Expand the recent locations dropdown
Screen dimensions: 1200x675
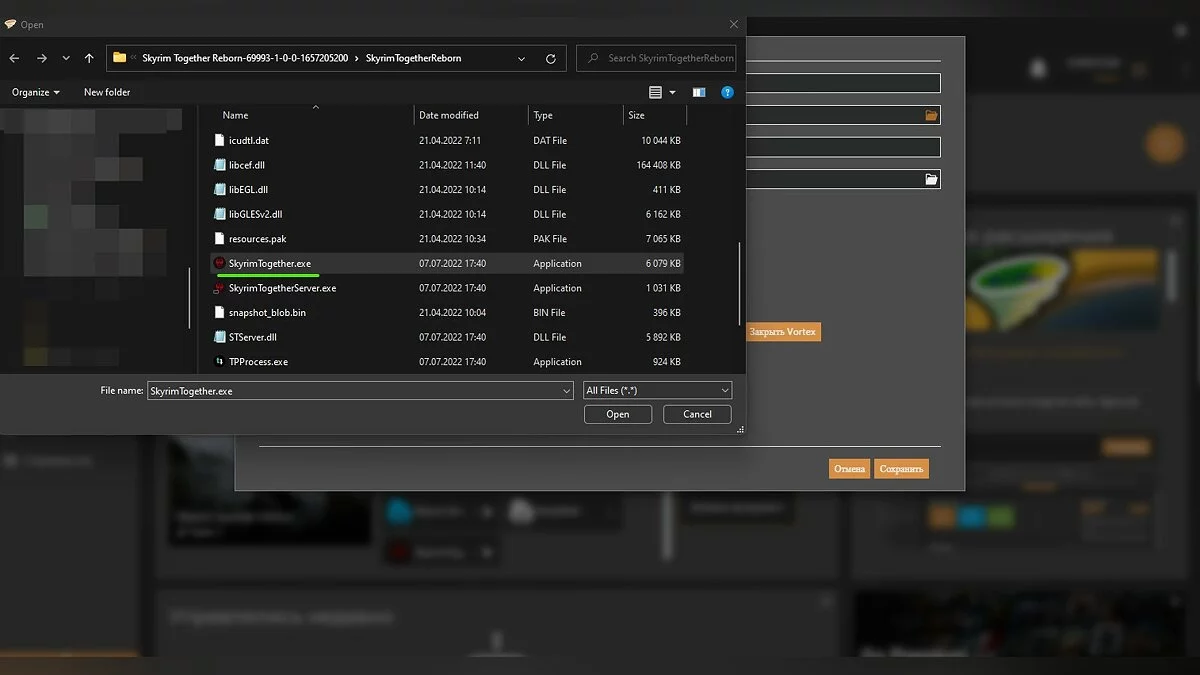pyautogui.click(x=66, y=59)
